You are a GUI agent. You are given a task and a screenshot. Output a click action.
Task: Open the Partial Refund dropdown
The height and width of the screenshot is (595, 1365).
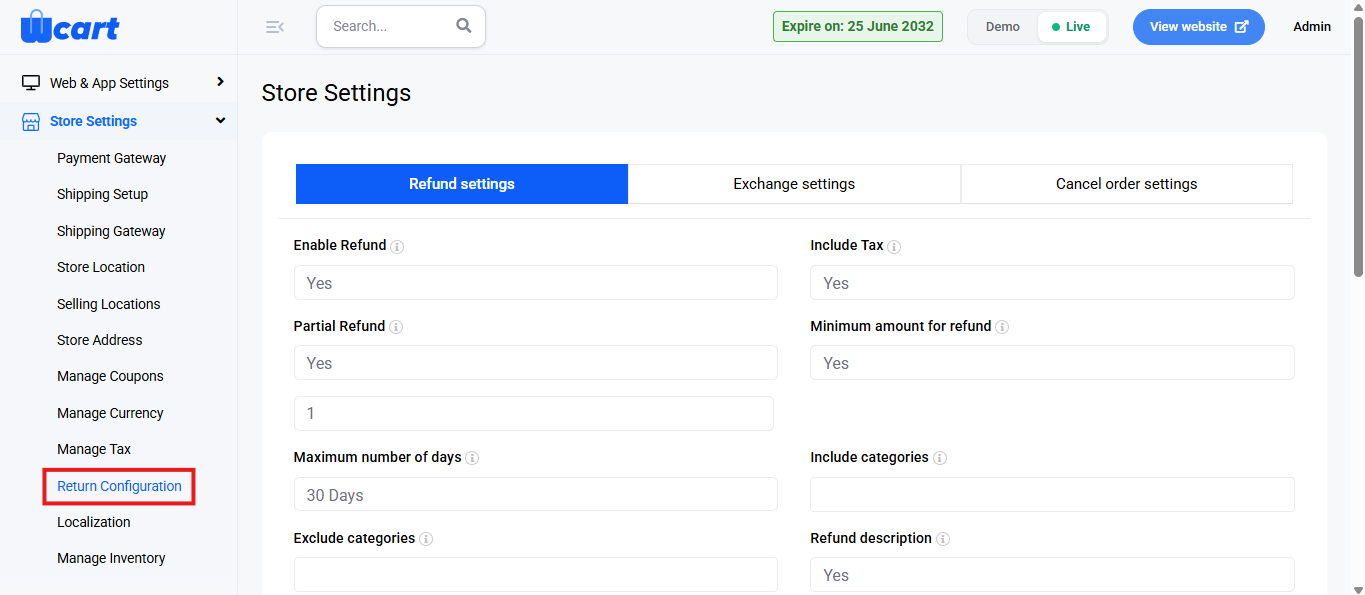(535, 363)
